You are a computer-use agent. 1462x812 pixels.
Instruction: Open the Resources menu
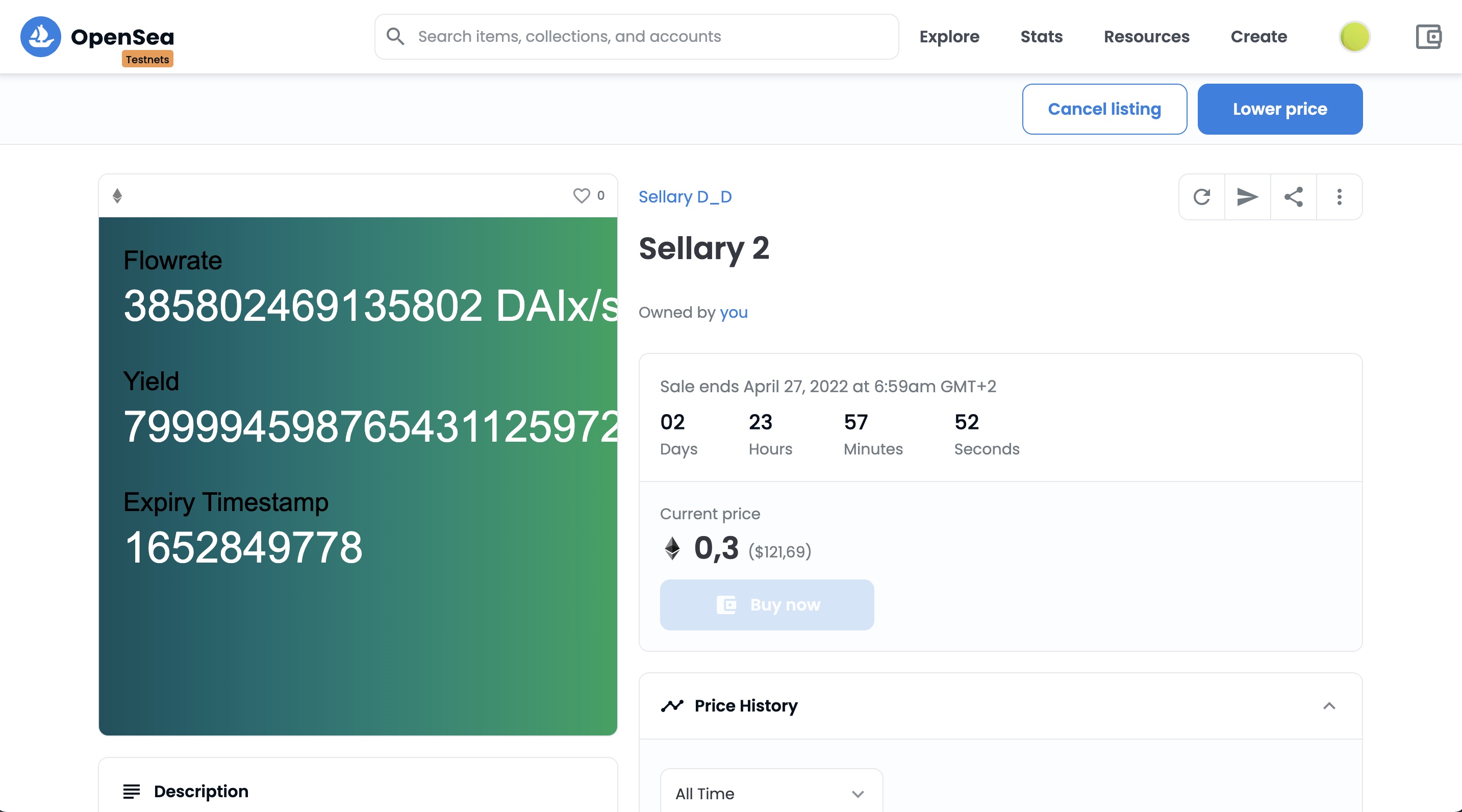(x=1146, y=37)
